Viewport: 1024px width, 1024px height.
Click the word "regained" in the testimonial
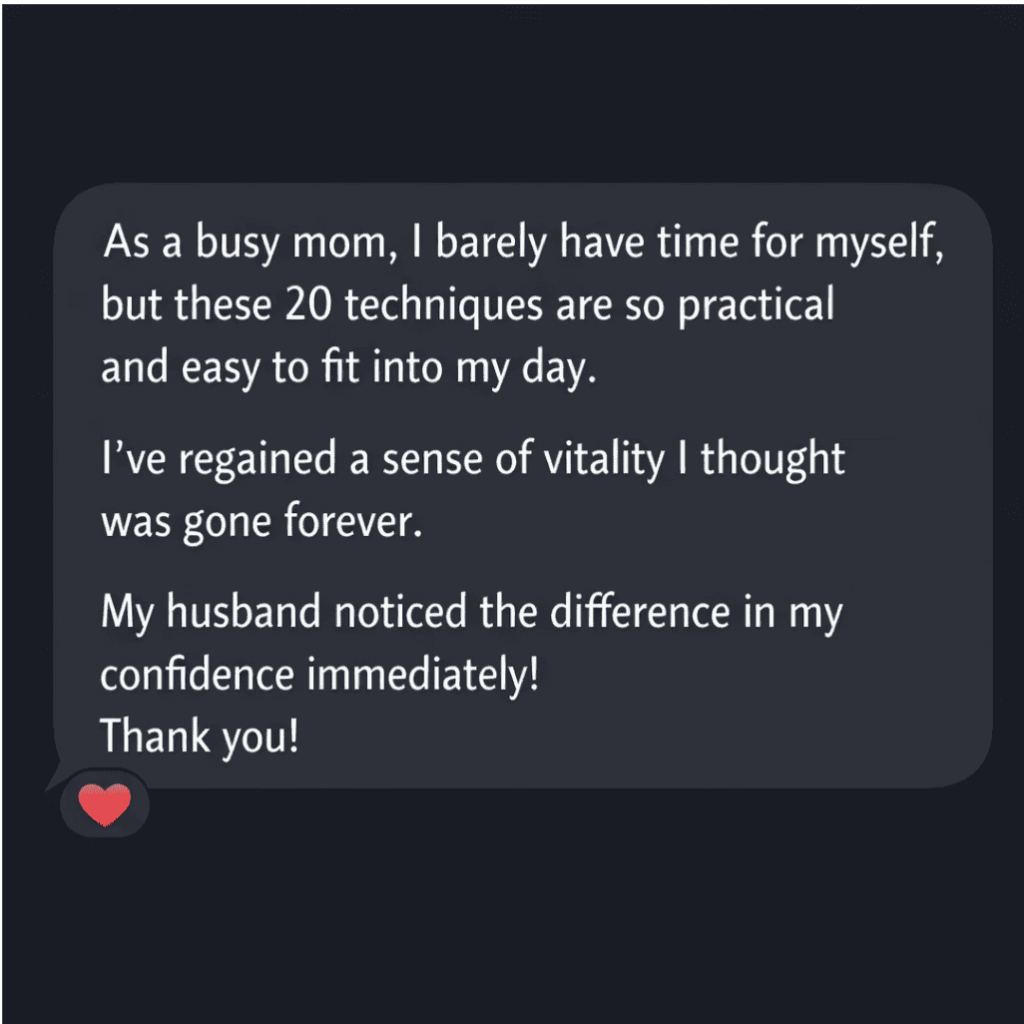pos(249,461)
